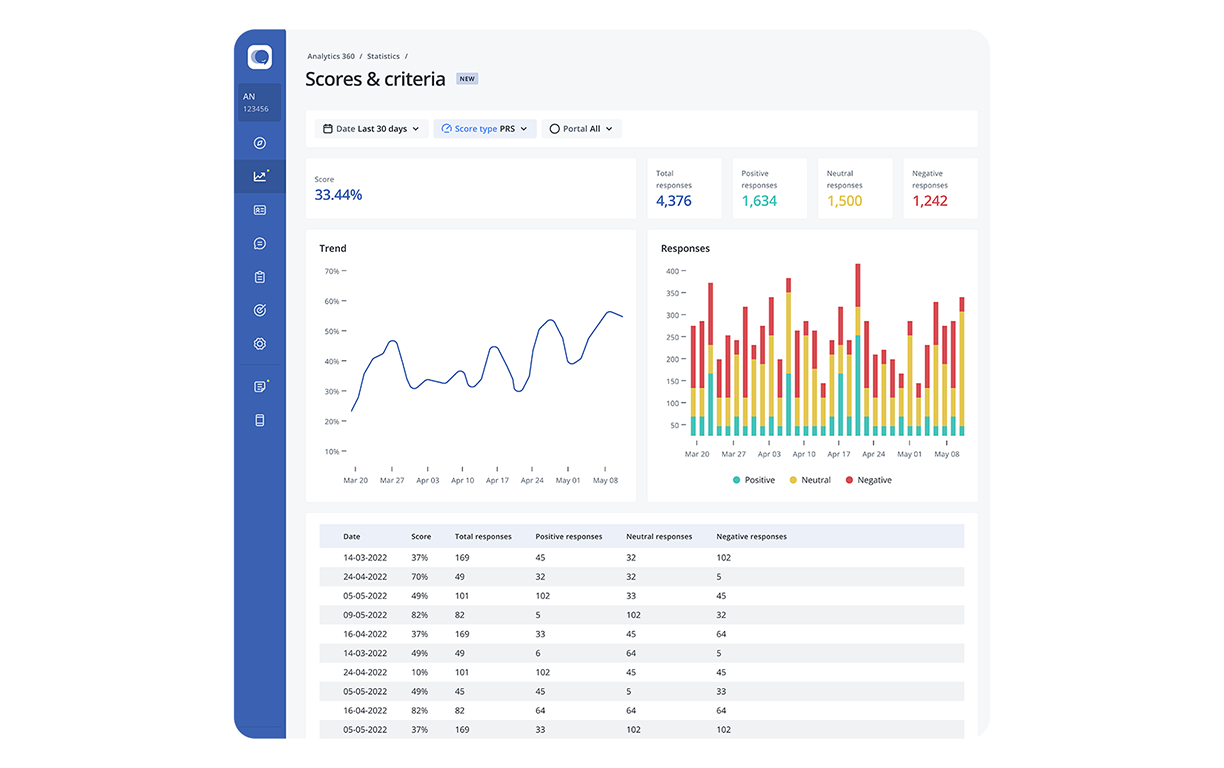Image resolution: width=1224 pixels, height=768 pixels.
Task: Click the app logo at top of sidebar
Action: coord(259,56)
